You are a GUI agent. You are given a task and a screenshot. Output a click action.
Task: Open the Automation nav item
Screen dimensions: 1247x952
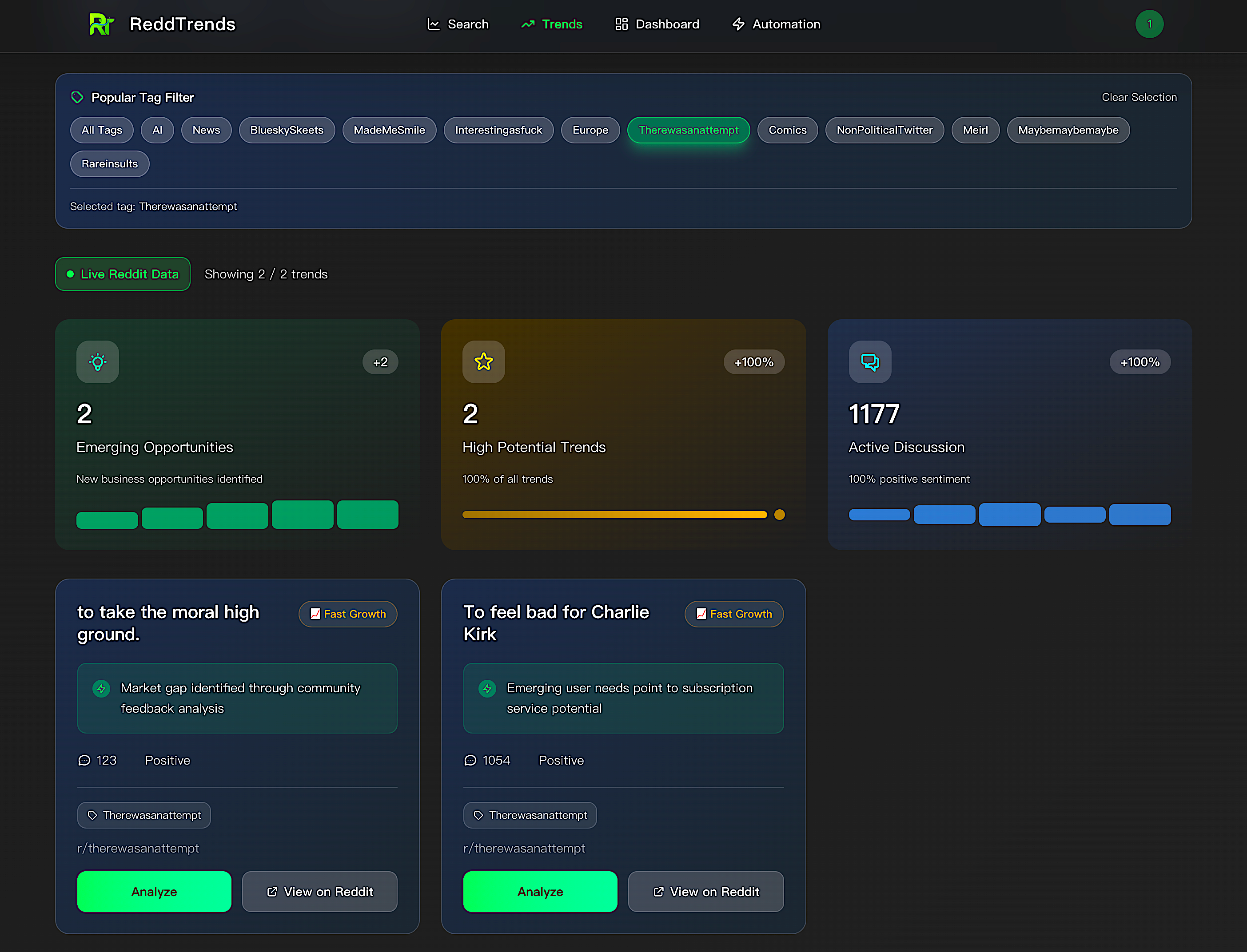(x=776, y=24)
